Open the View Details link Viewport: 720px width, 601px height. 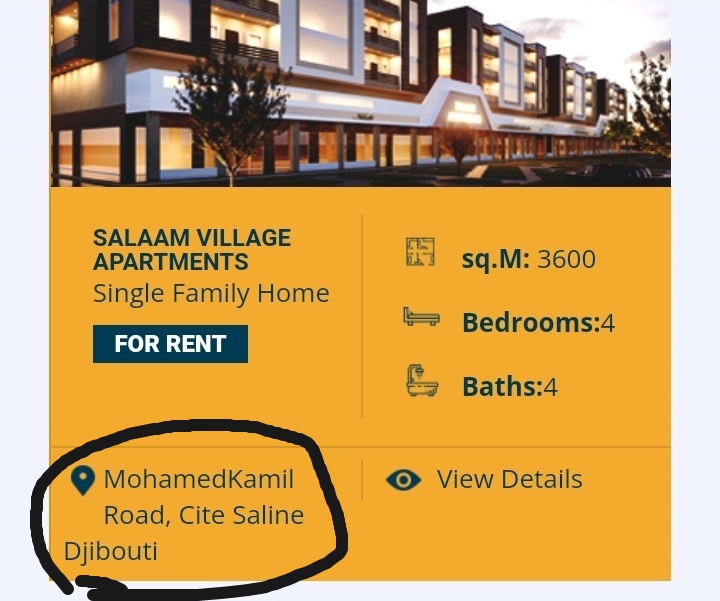[x=509, y=480]
